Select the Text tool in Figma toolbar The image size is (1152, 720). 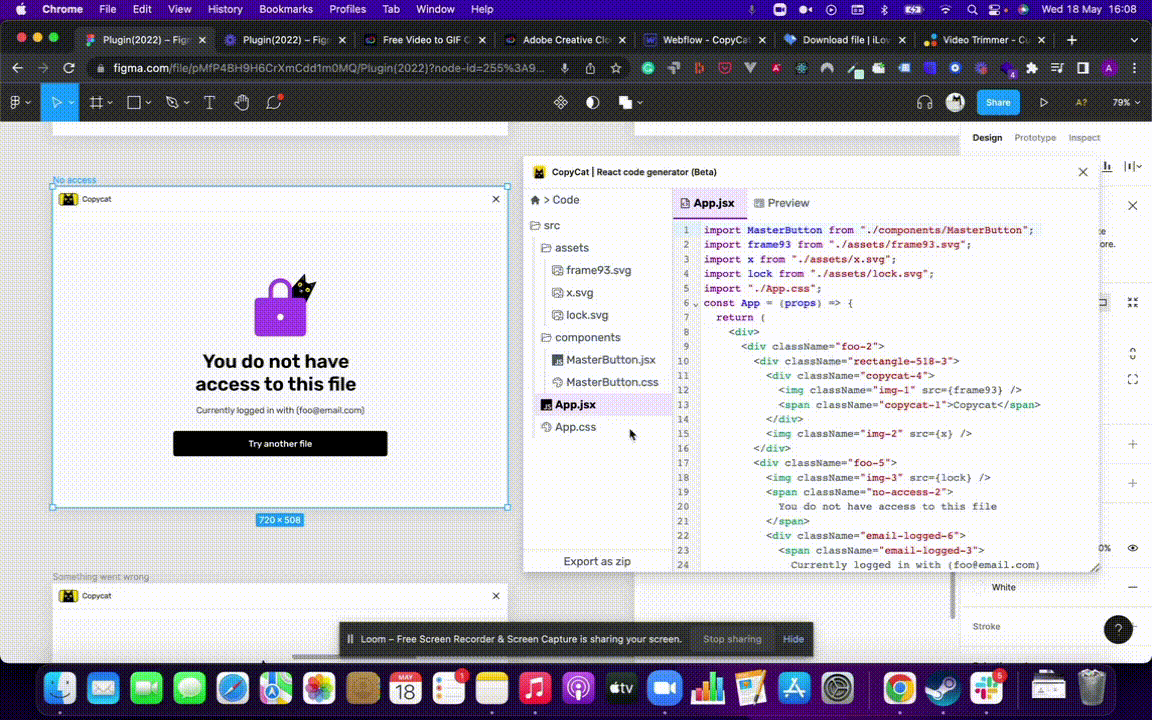(x=209, y=103)
